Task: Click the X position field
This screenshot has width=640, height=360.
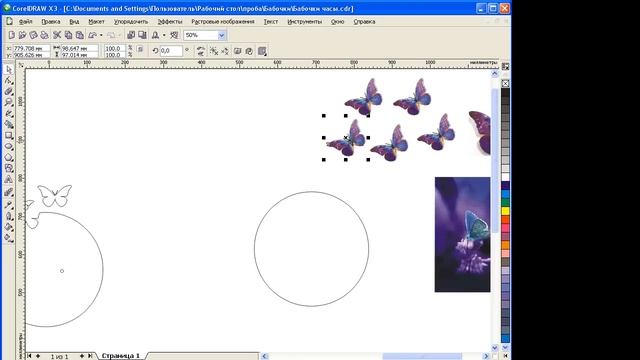Action: tap(32, 48)
